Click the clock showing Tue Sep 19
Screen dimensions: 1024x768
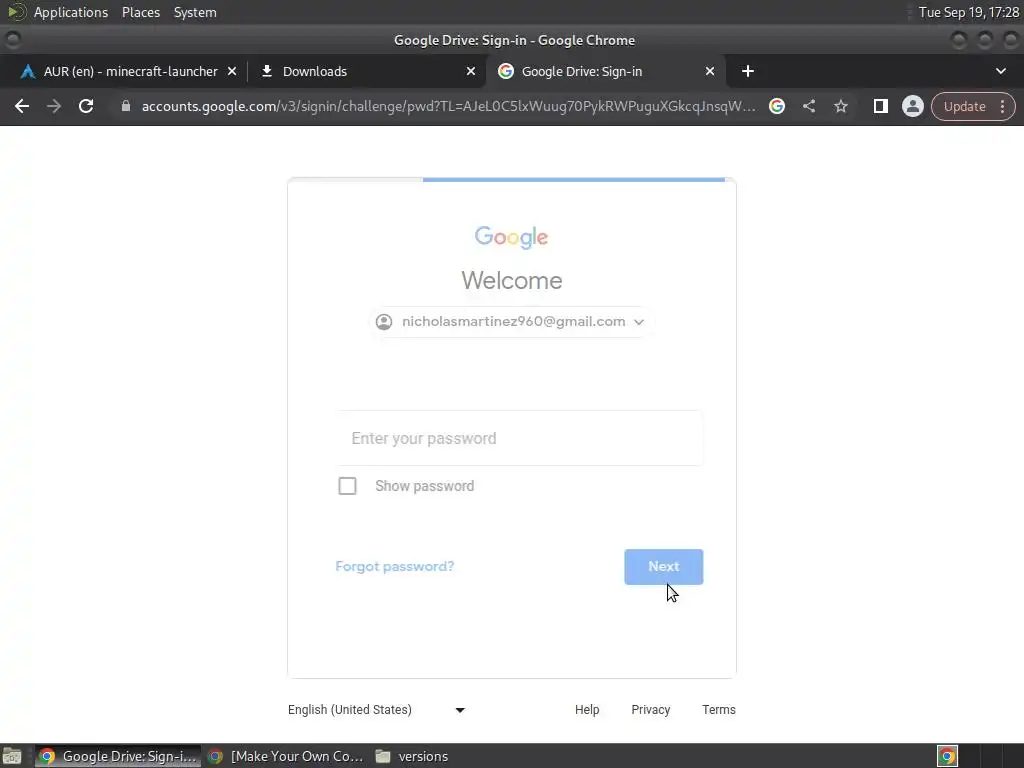pos(968,12)
